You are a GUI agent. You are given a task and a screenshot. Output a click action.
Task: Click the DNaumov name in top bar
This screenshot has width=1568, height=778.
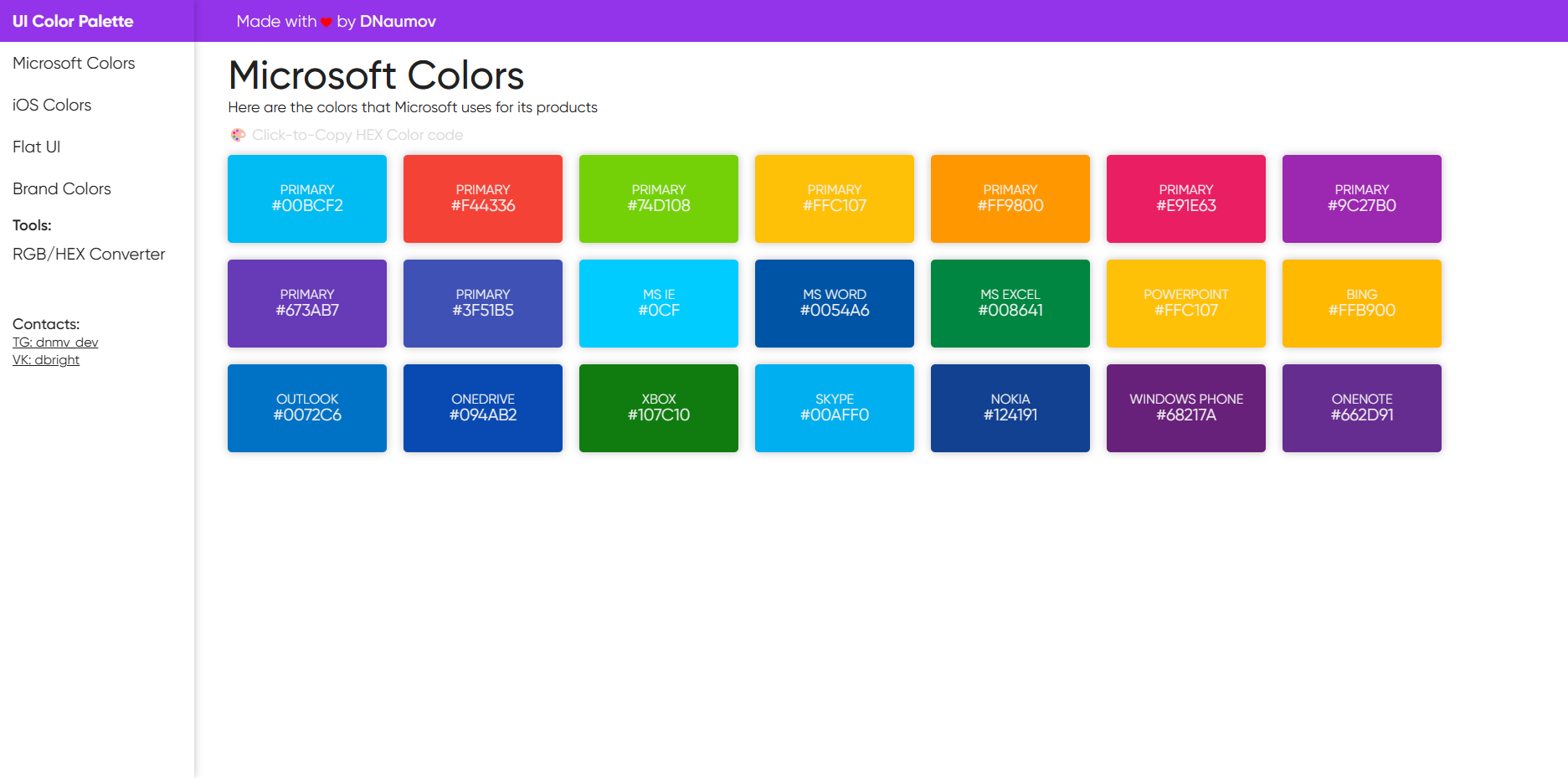tap(397, 21)
